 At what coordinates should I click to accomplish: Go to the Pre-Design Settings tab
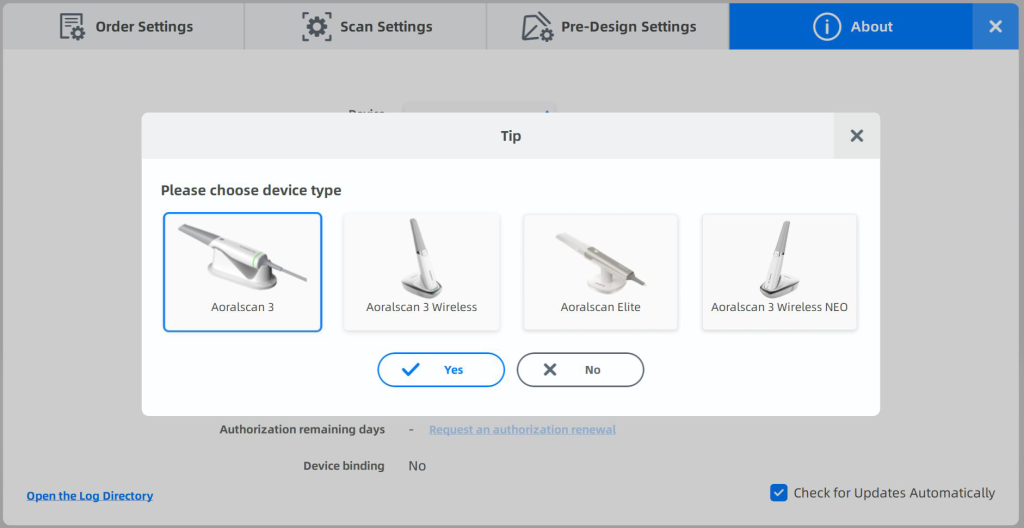(608, 26)
